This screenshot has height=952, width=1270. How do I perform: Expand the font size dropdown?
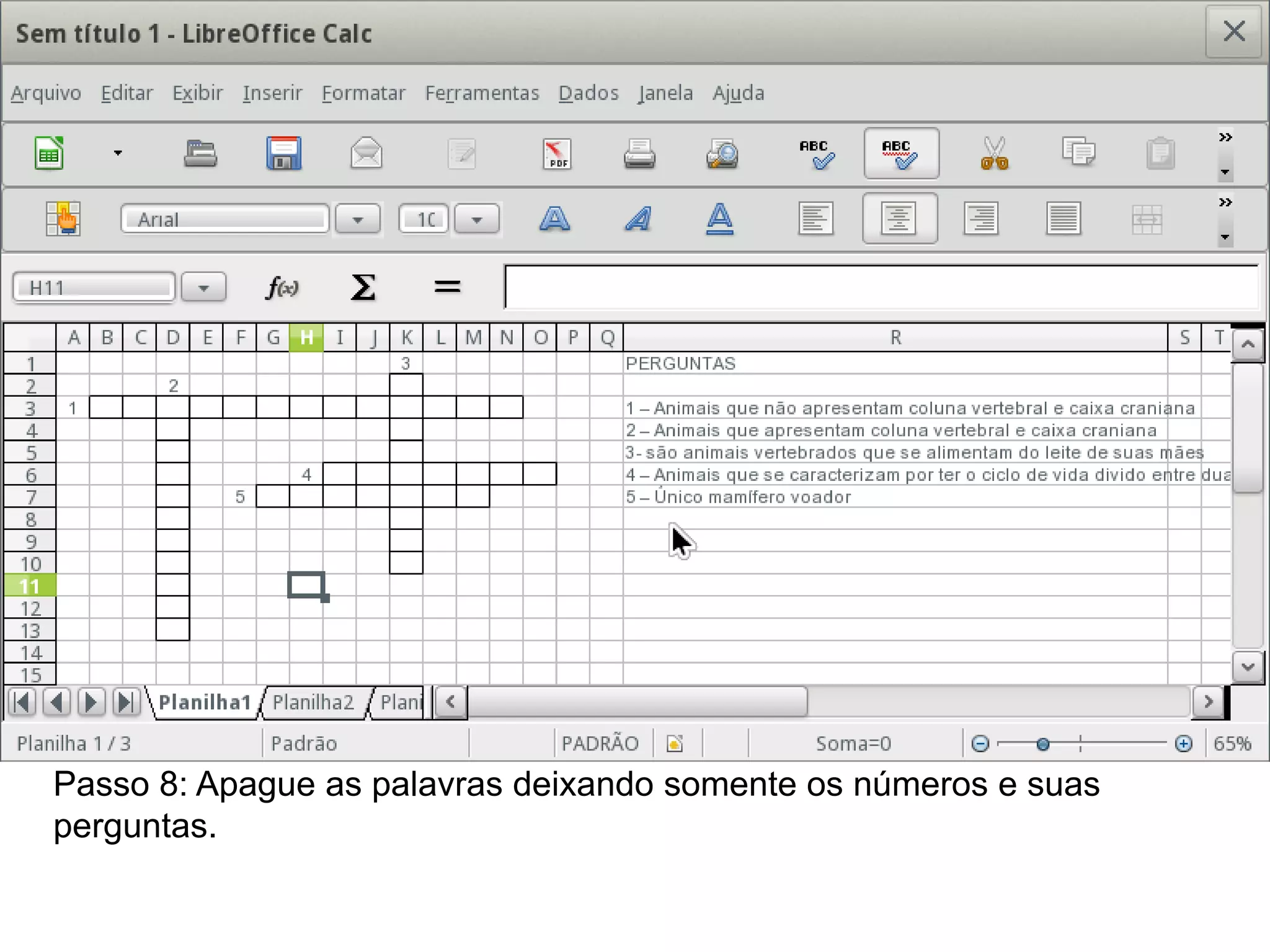click(476, 219)
